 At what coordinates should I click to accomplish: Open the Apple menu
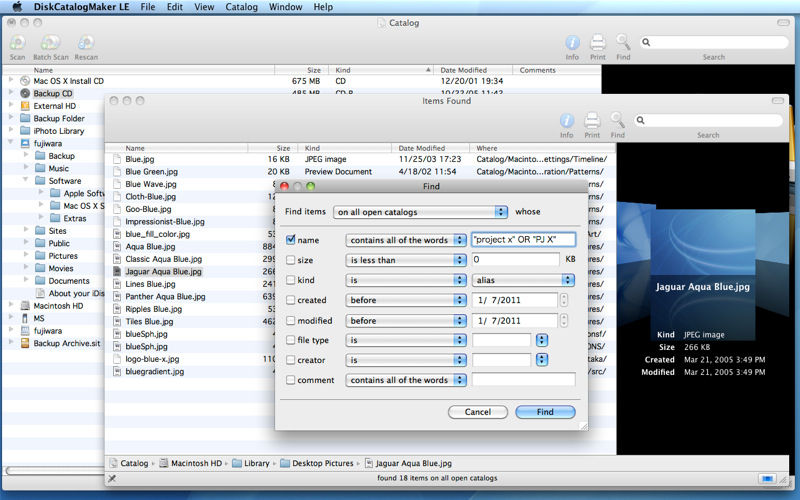pyautogui.click(x=17, y=7)
